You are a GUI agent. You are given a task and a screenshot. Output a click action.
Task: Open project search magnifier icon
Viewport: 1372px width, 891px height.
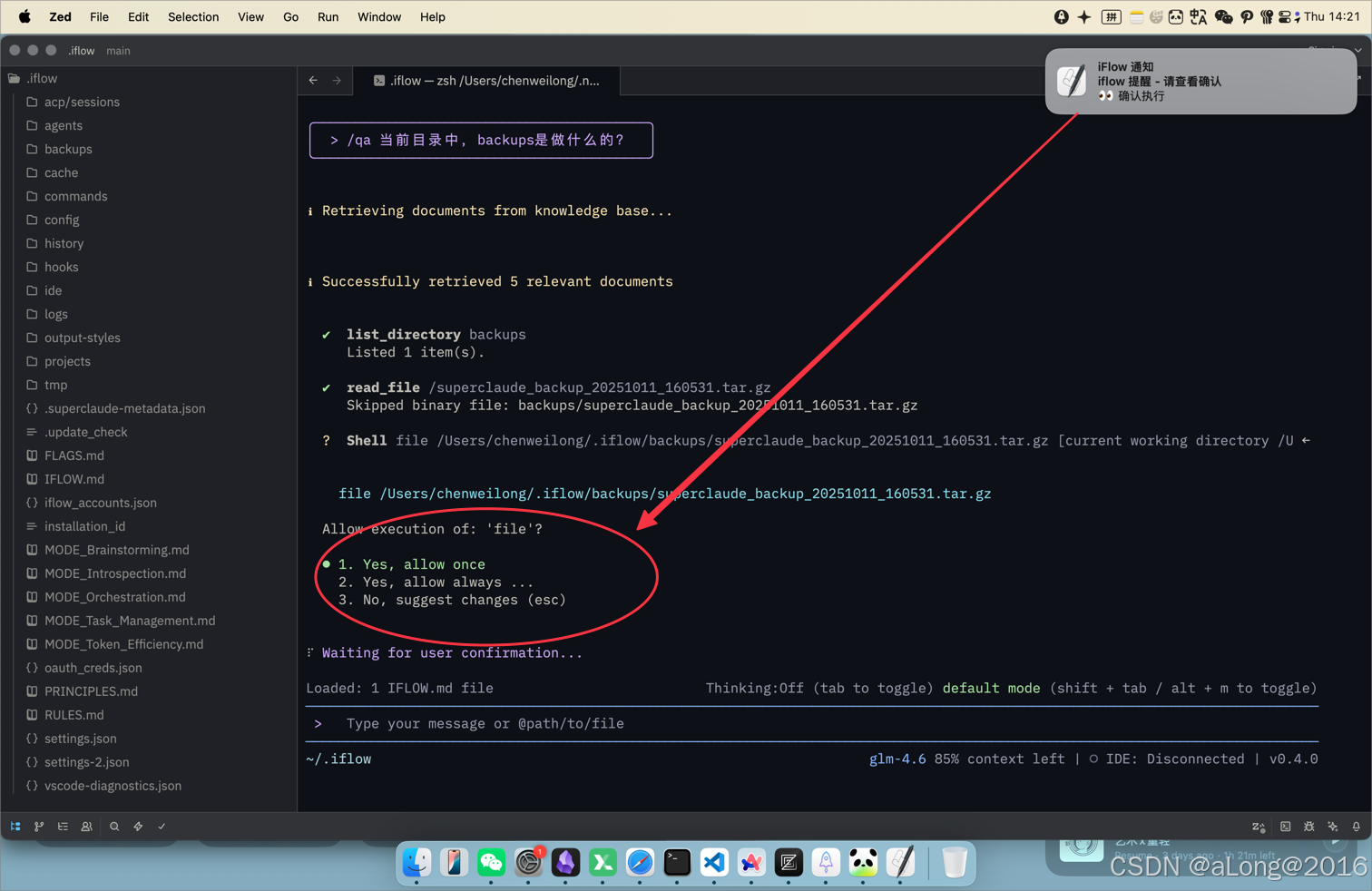(x=114, y=827)
